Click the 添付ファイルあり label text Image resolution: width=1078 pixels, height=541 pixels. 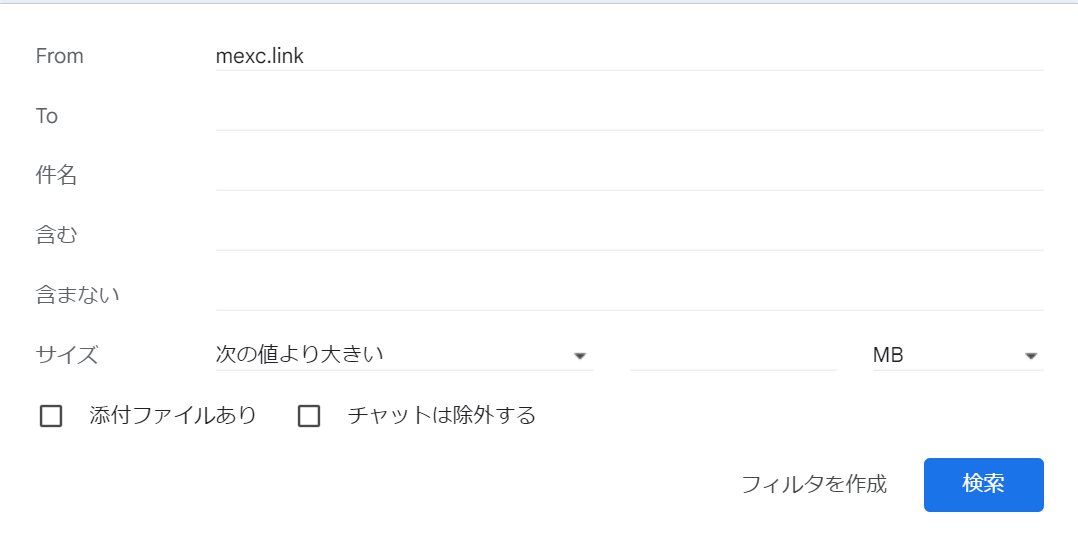[x=173, y=415]
